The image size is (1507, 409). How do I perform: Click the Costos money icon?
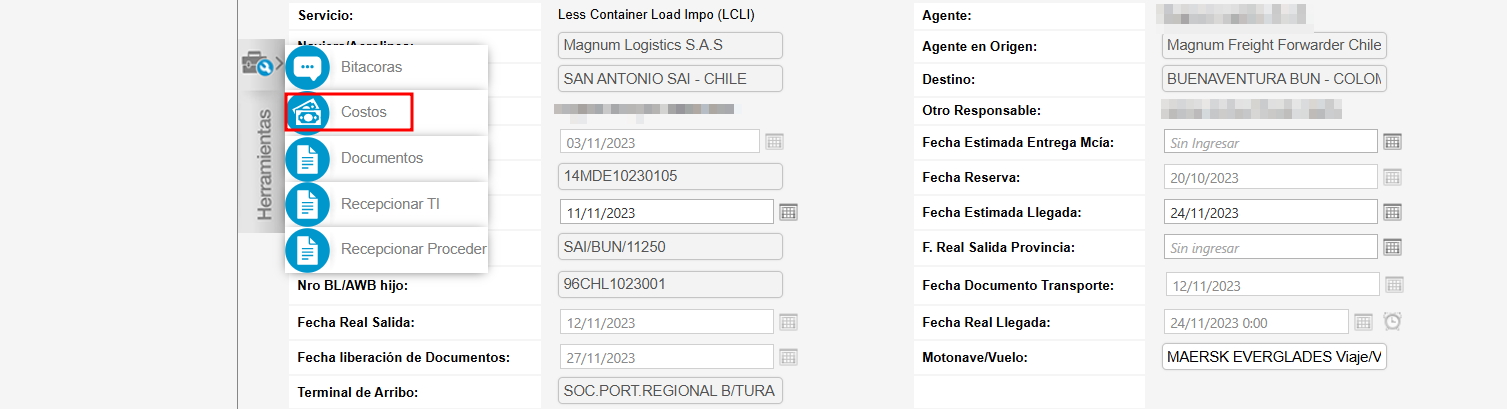coord(307,113)
